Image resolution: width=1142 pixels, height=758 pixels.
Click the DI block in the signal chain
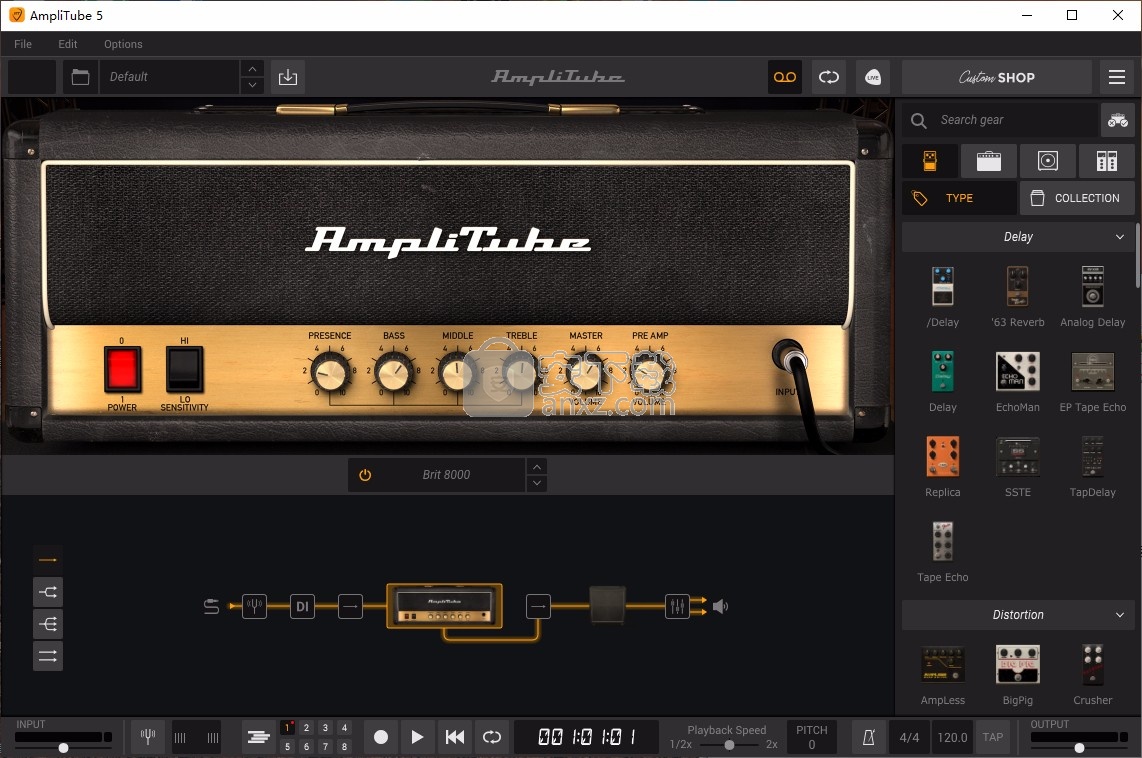[x=302, y=606]
